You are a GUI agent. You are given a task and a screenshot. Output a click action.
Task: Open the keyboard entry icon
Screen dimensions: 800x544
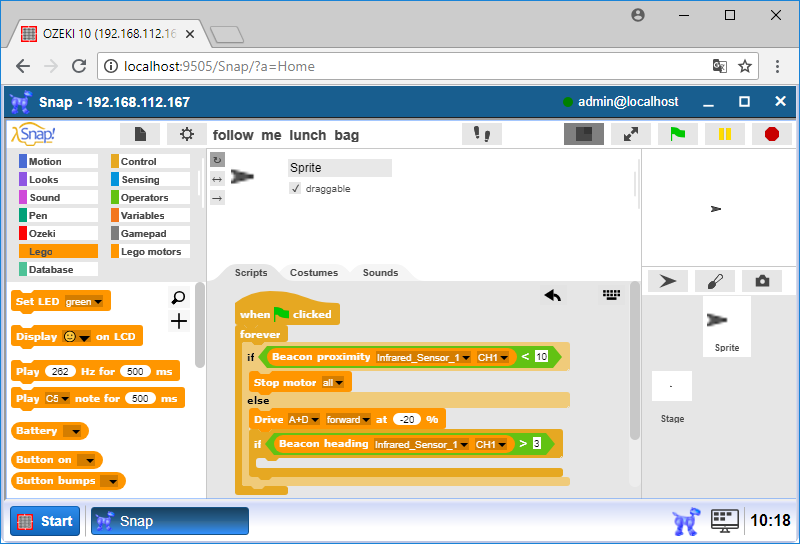click(x=612, y=295)
